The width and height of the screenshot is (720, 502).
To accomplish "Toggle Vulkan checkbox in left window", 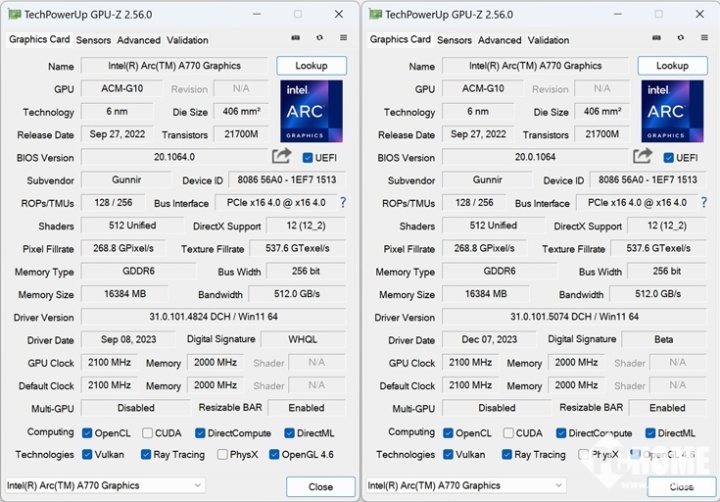I will click(x=87, y=454).
